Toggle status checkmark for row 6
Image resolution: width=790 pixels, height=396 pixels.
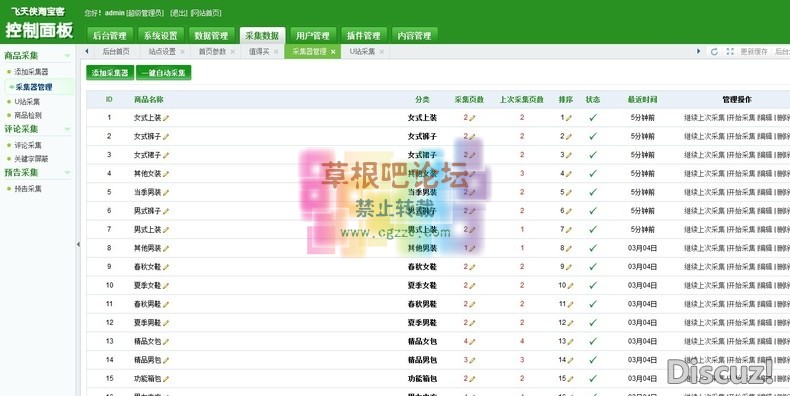tap(593, 211)
